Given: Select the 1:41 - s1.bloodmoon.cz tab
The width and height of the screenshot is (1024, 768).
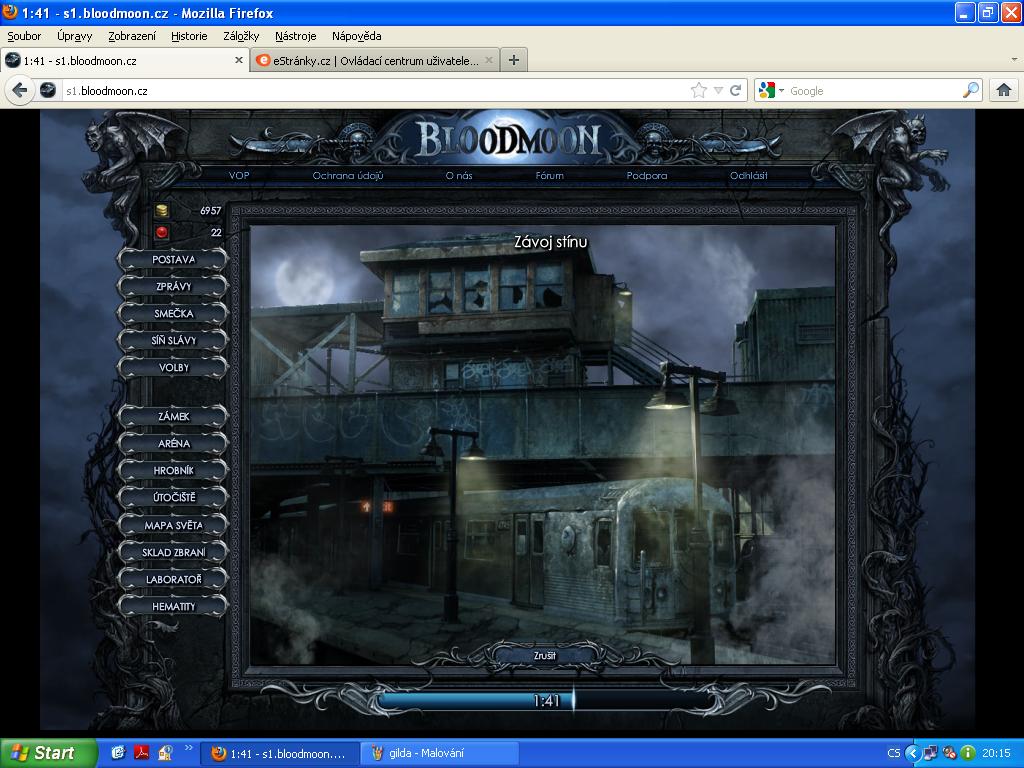Looking at the screenshot, I should pyautogui.click(x=124, y=60).
